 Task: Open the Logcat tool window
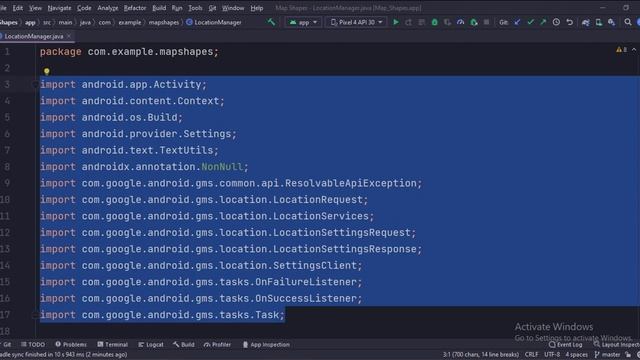coord(151,344)
